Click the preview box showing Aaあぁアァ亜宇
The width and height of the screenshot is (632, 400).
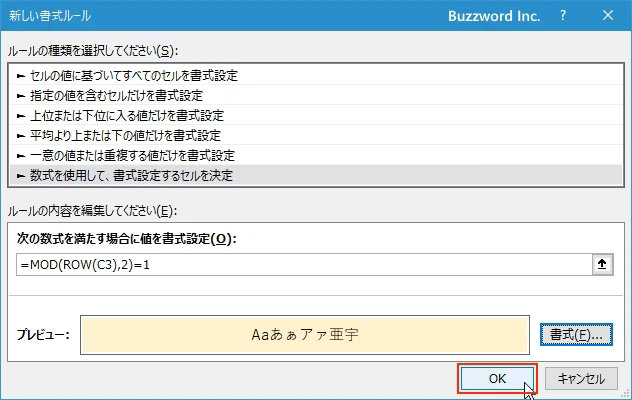click(305, 335)
